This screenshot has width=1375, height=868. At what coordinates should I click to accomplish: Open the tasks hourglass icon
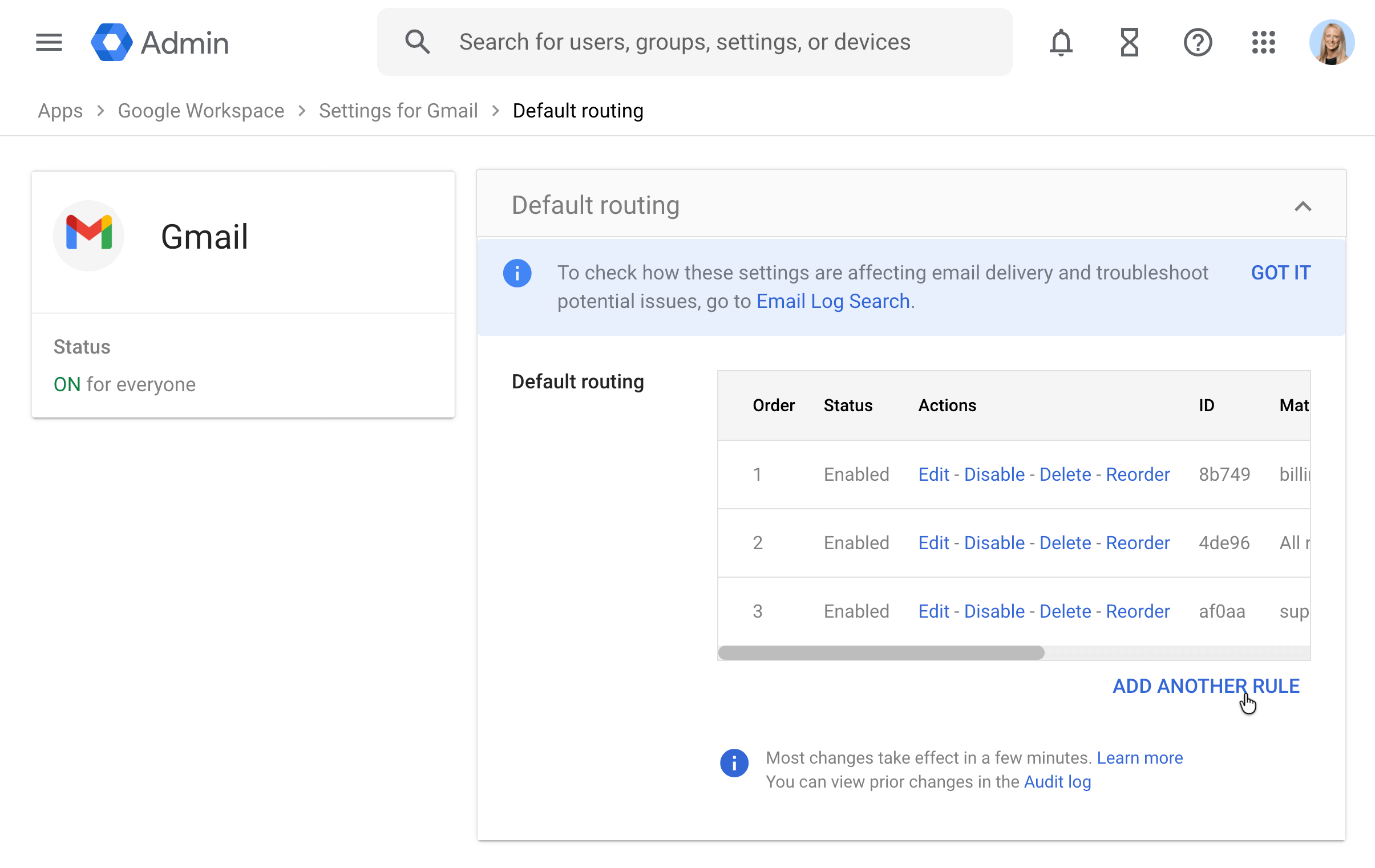click(x=1129, y=42)
